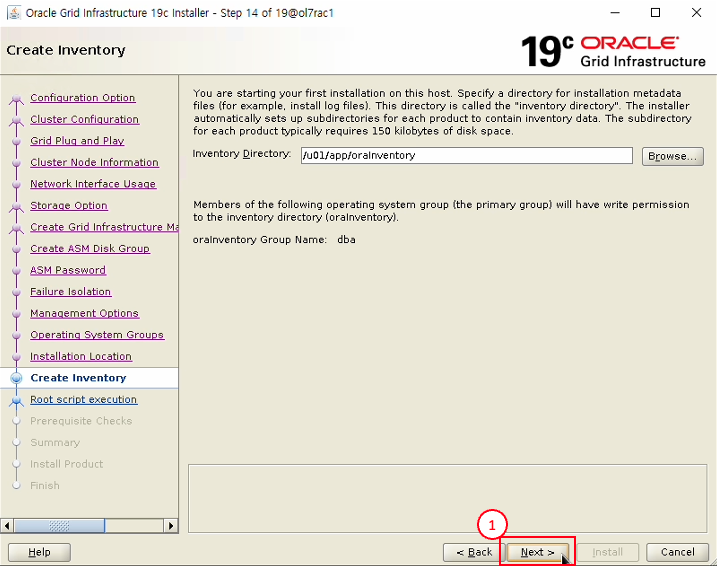The width and height of the screenshot is (717, 566).
Task: Go to Create ASM Disk Group step
Action: [90, 248]
